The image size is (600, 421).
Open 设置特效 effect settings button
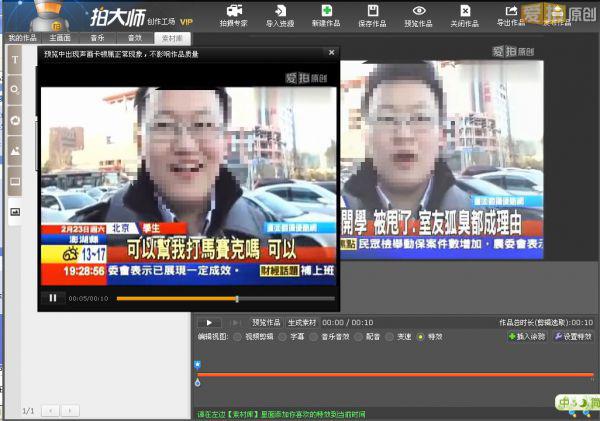(x=573, y=336)
